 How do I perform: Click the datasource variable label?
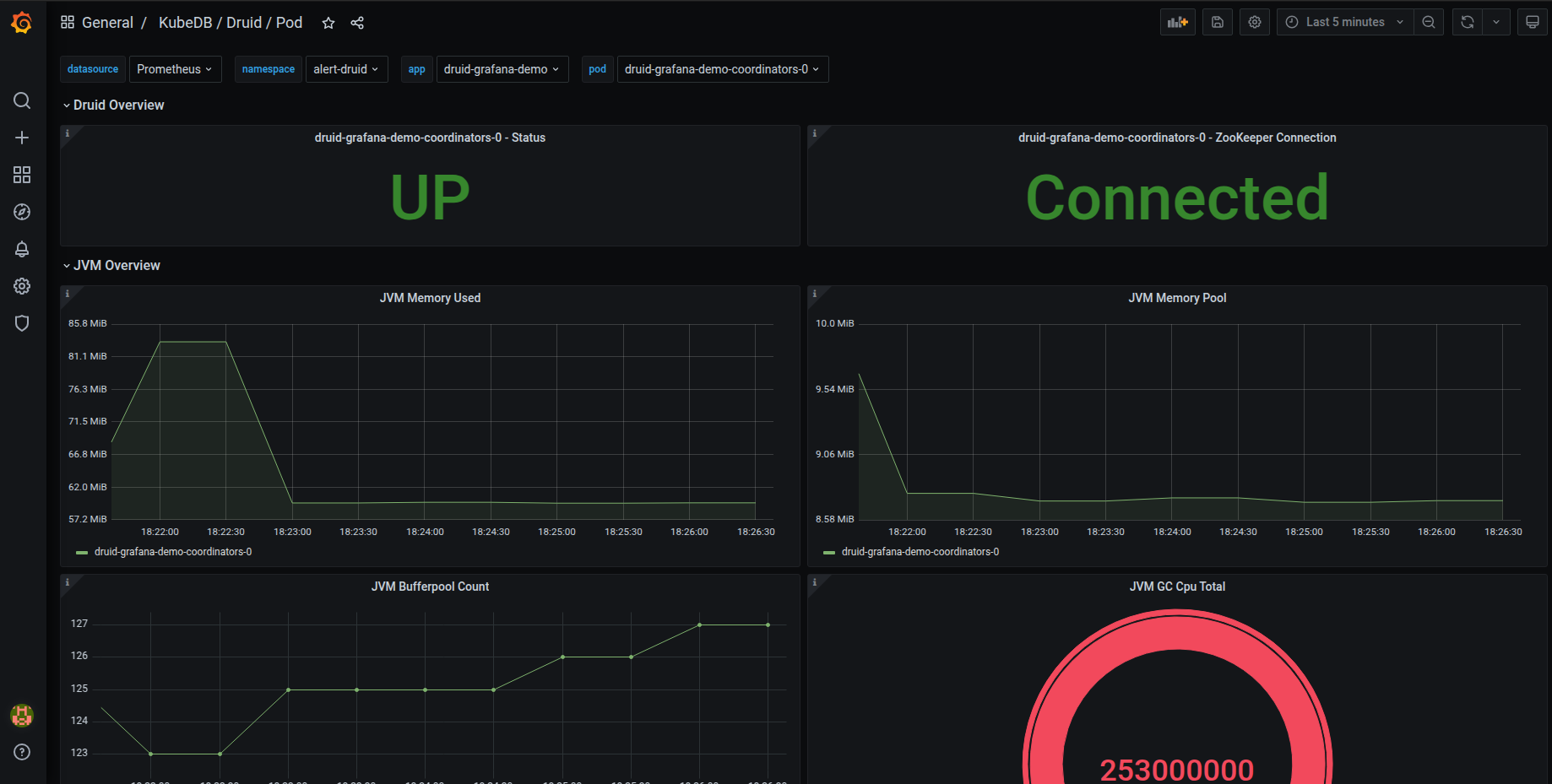click(x=93, y=69)
